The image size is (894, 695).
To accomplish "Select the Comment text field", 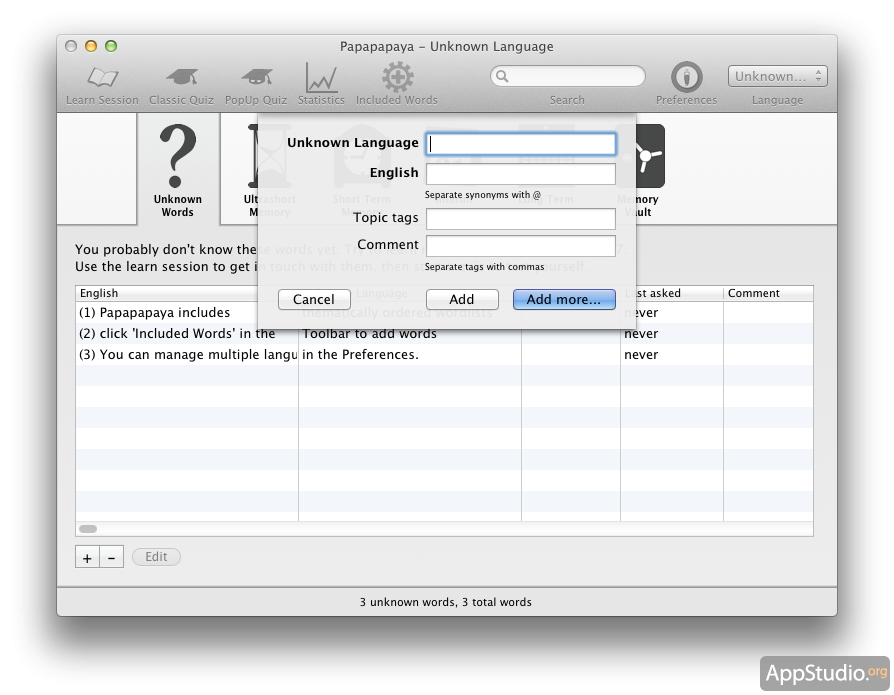I will (x=521, y=246).
